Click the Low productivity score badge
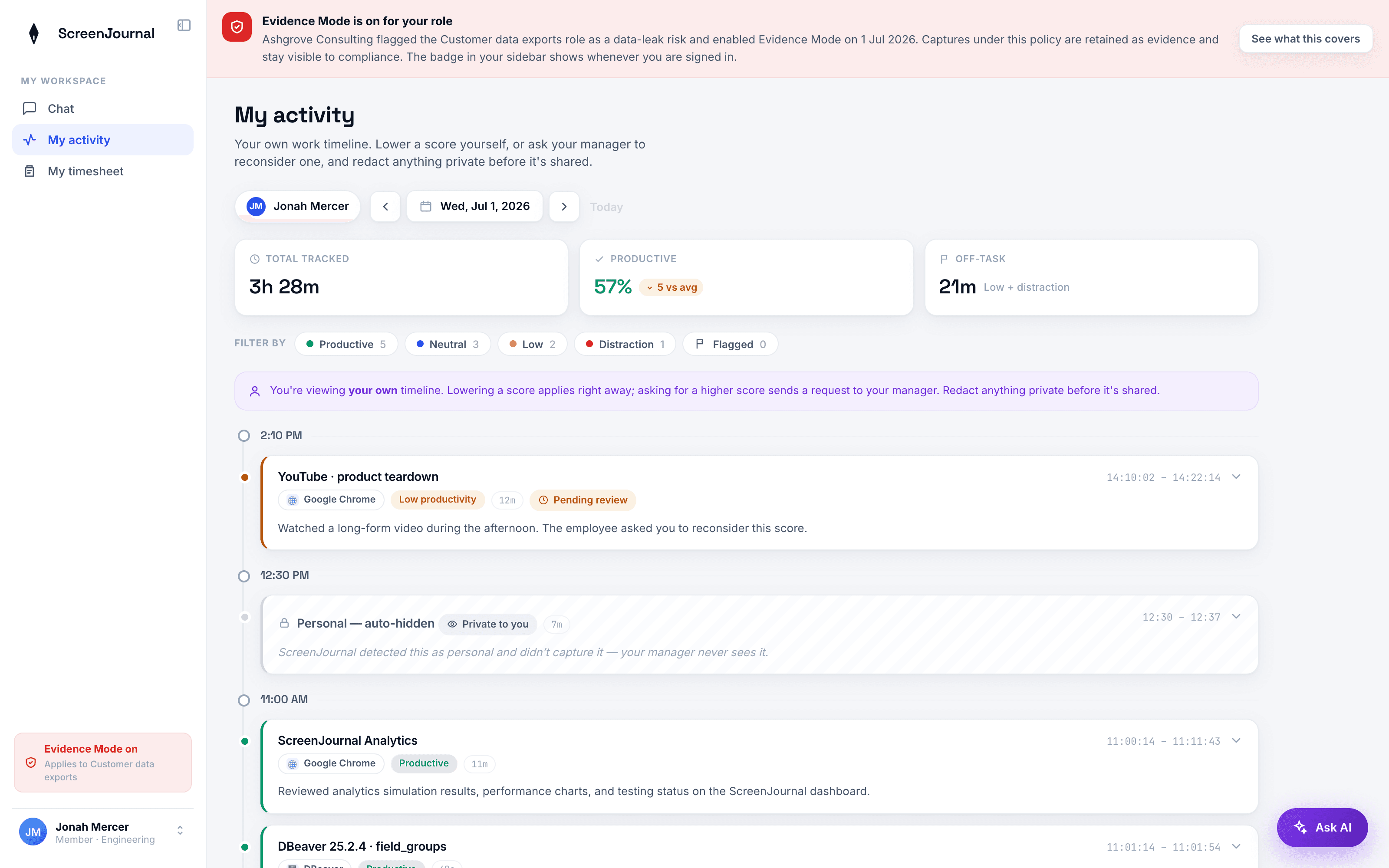 [438, 500]
